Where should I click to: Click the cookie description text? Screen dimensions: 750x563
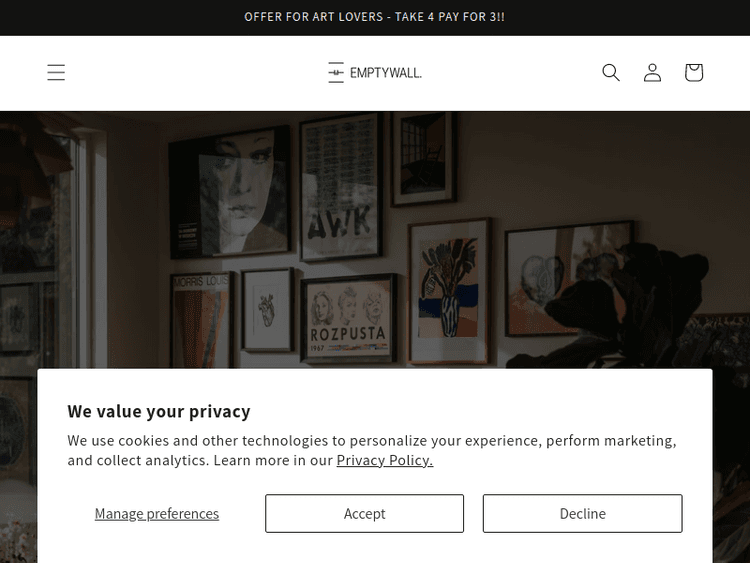click(372, 450)
